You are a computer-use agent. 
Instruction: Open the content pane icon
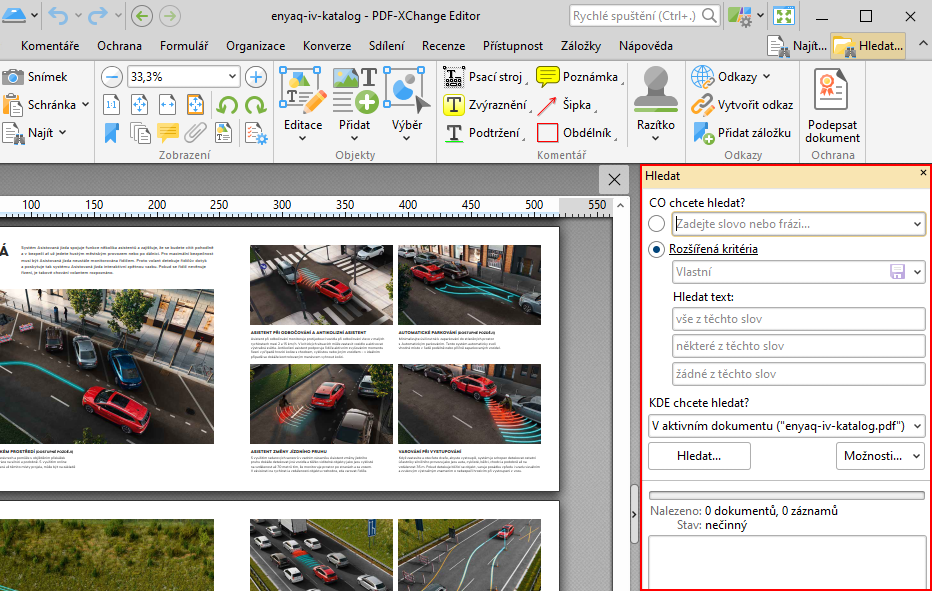coord(223,133)
